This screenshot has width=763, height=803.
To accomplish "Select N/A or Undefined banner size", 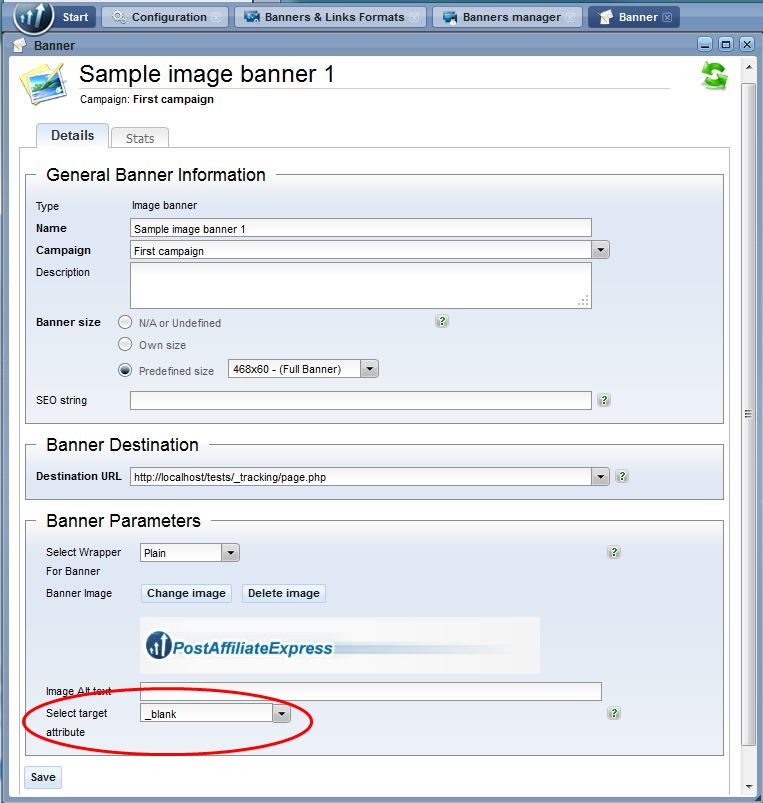I will pyautogui.click(x=125, y=322).
